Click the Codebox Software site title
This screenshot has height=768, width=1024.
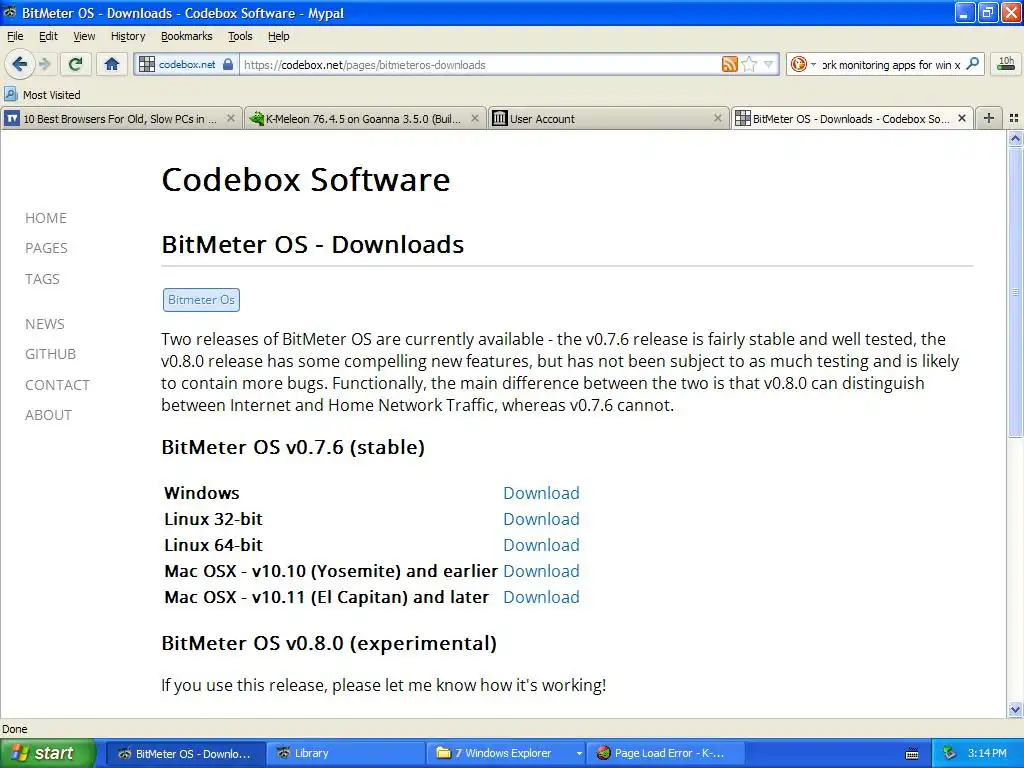click(x=306, y=180)
